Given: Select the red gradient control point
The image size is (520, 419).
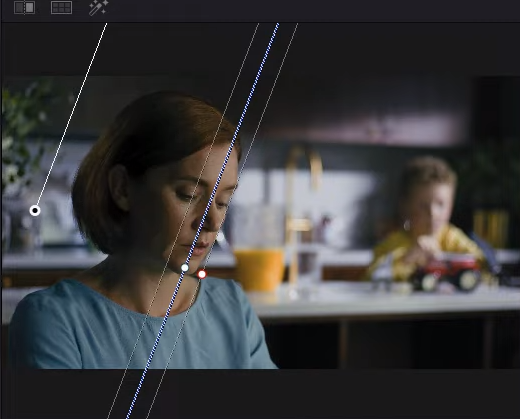Looking at the screenshot, I should (202, 274).
